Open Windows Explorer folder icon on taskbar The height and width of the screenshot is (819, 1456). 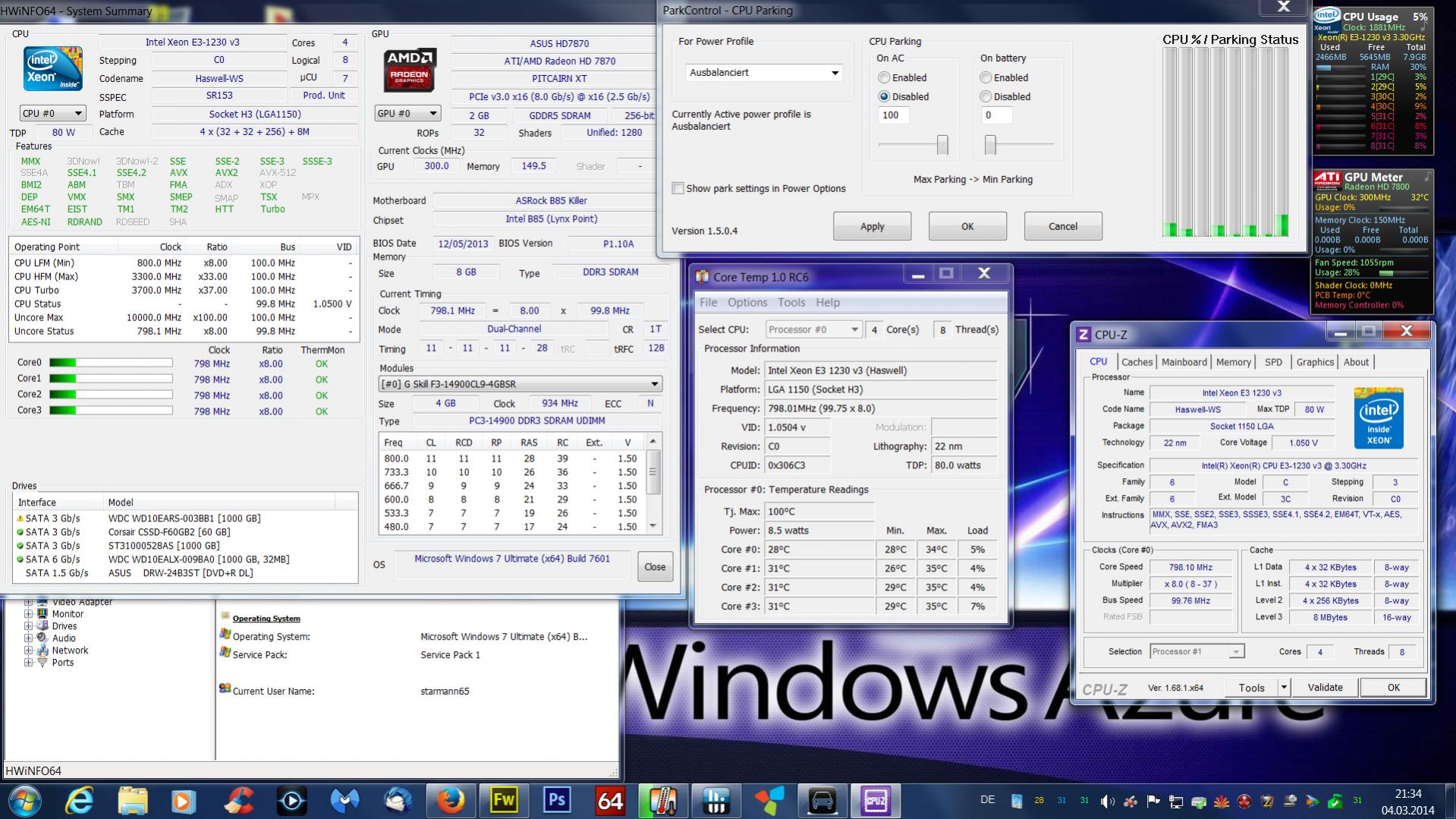(x=132, y=801)
